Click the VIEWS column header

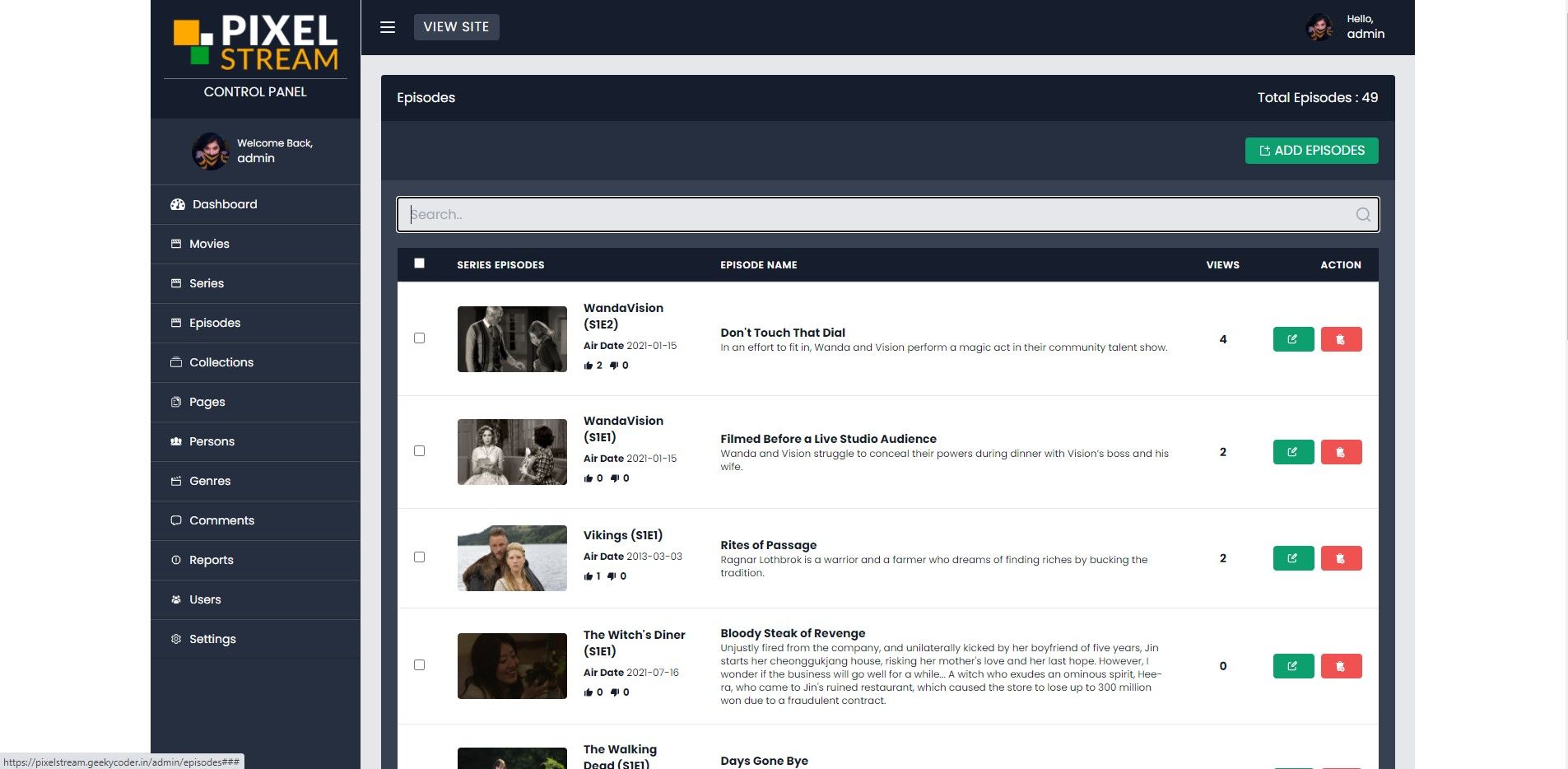[x=1223, y=265]
